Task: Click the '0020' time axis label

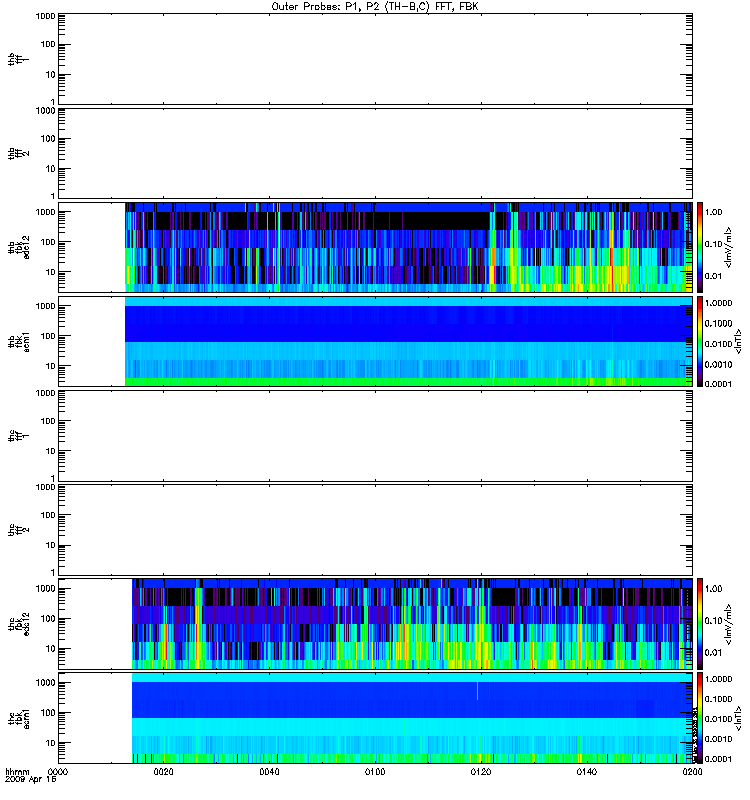Action: pos(163,772)
